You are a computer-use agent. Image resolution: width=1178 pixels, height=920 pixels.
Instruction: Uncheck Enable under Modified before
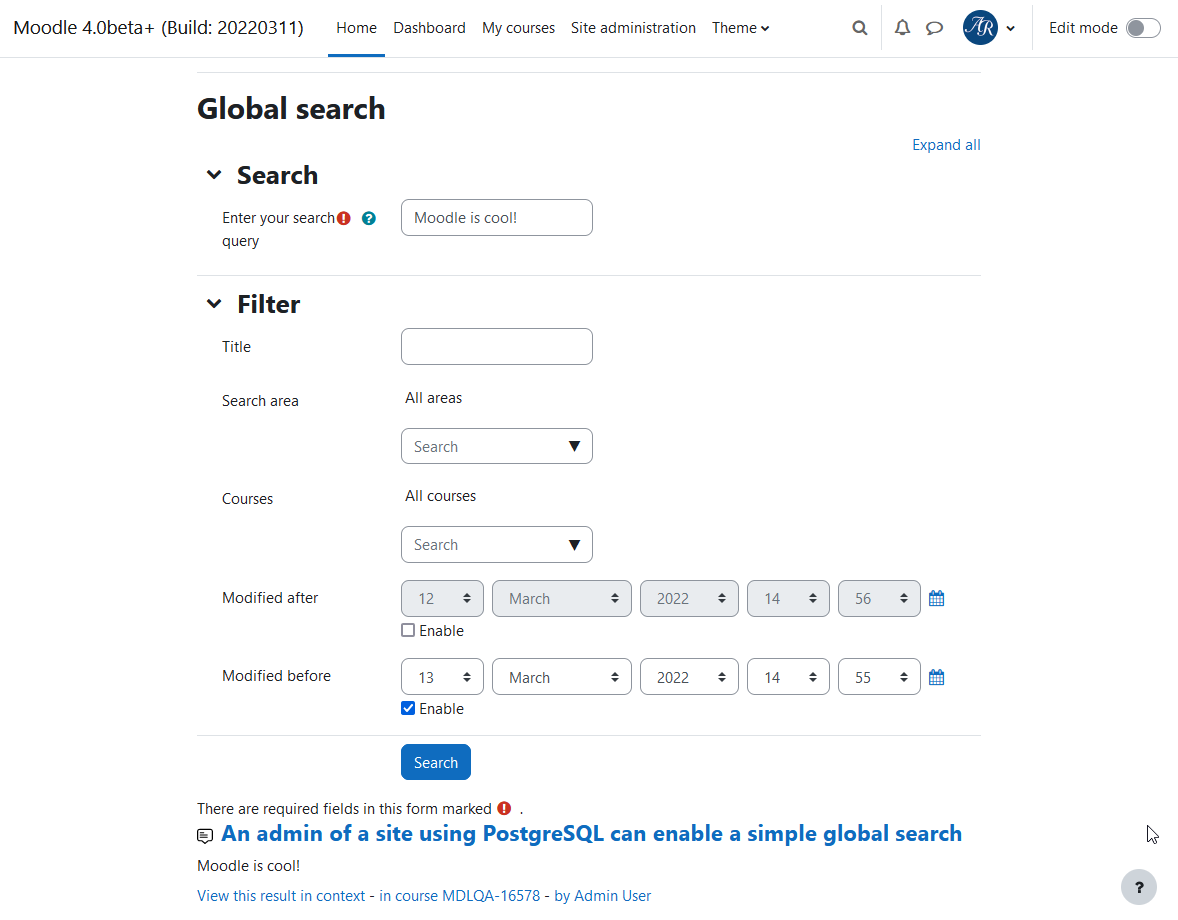pos(408,708)
